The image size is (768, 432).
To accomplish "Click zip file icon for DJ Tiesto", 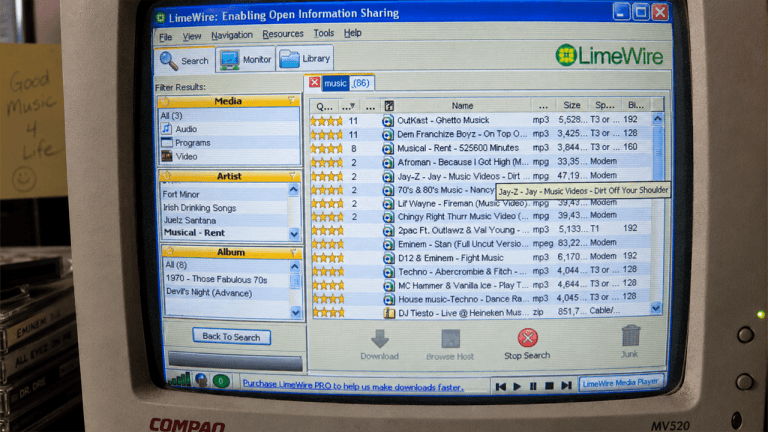I will [389, 312].
